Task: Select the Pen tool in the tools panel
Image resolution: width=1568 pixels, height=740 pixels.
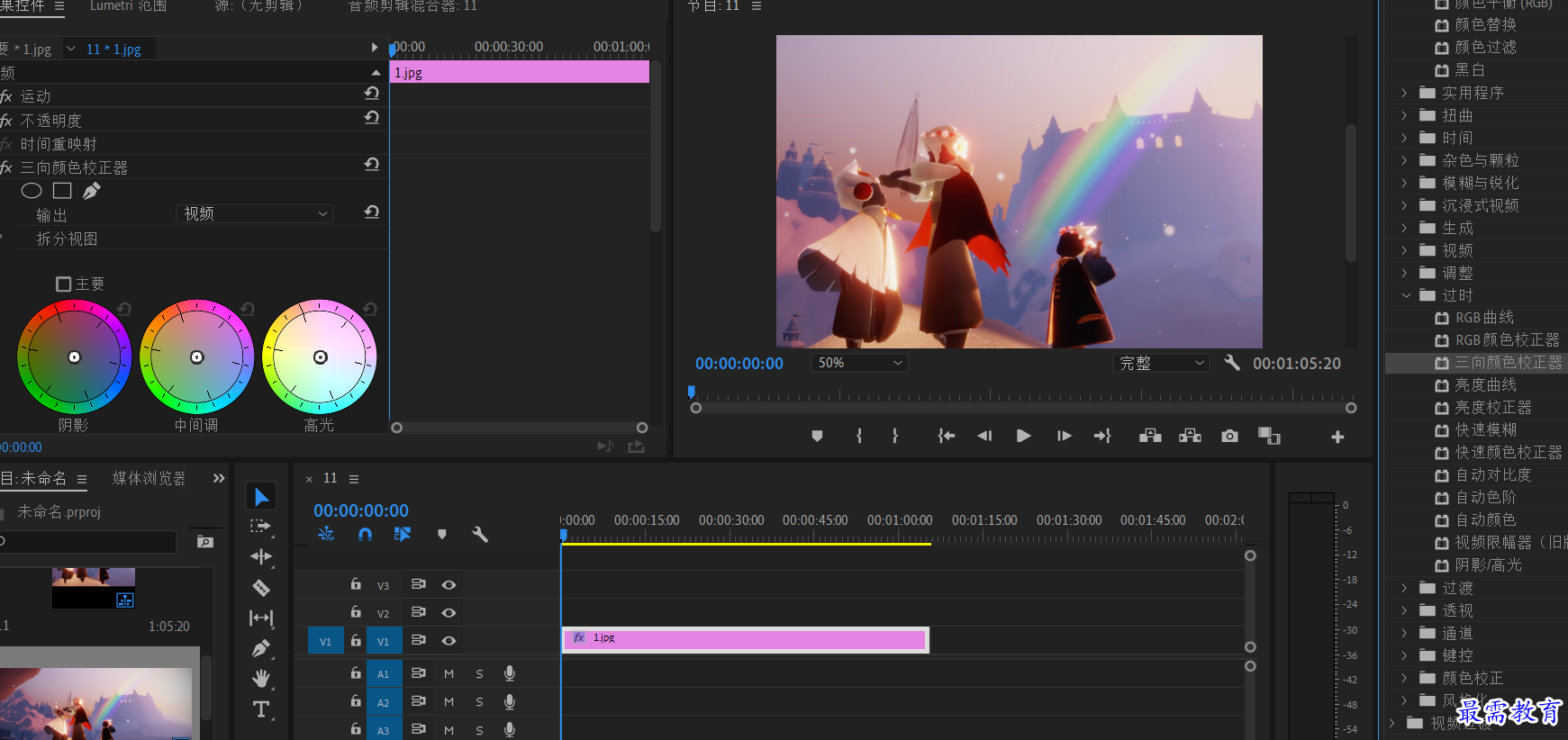Action: pos(261,648)
